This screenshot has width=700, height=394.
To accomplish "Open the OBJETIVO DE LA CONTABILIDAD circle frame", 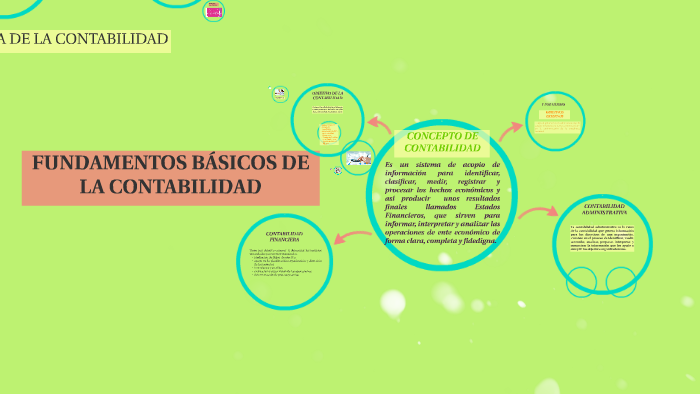I will tap(327, 120).
